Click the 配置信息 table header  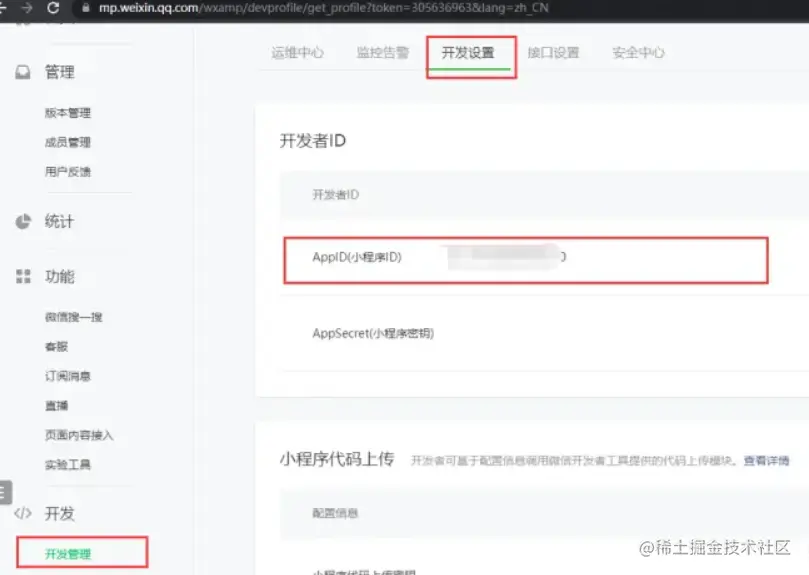(335, 513)
